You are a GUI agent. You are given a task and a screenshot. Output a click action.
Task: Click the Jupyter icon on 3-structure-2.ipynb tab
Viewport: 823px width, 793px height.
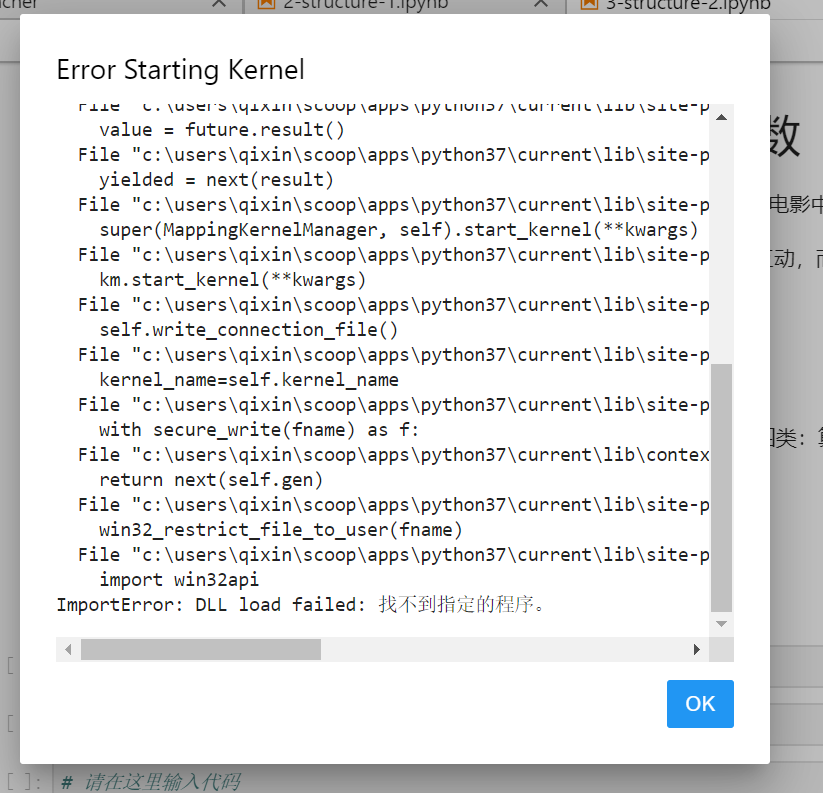(x=592, y=6)
